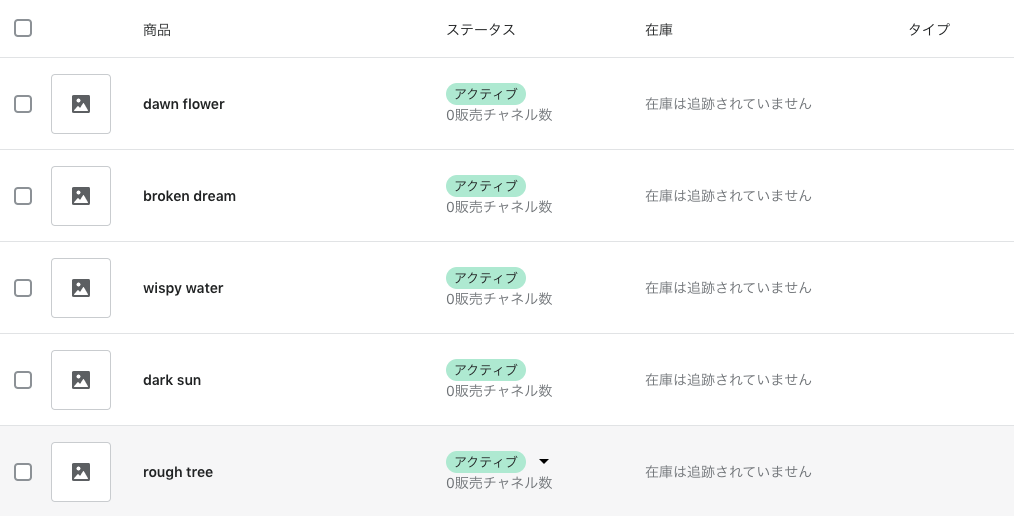Tick the wispy water row checkbox

tap(23, 288)
